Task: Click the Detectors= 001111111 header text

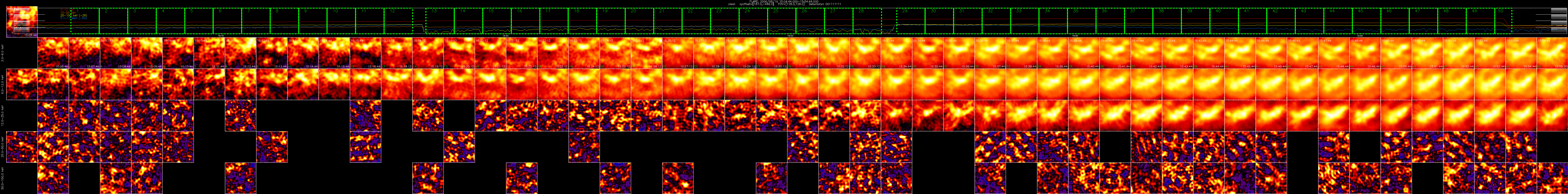Action: pyautogui.click(x=825, y=4)
